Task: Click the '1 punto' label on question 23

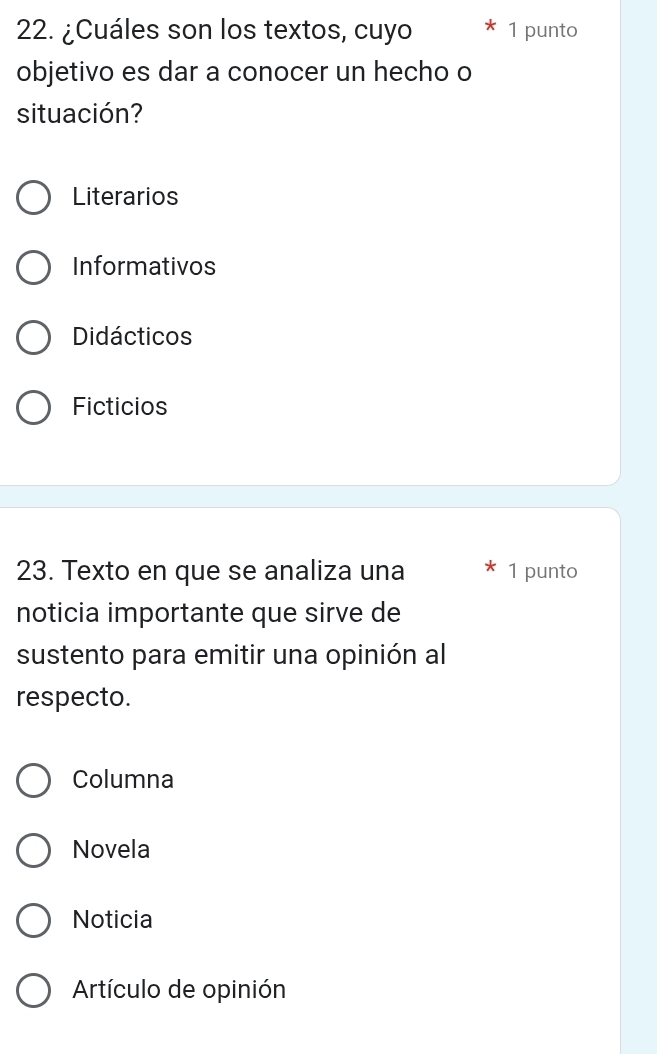Action: click(x=542, y=572)
